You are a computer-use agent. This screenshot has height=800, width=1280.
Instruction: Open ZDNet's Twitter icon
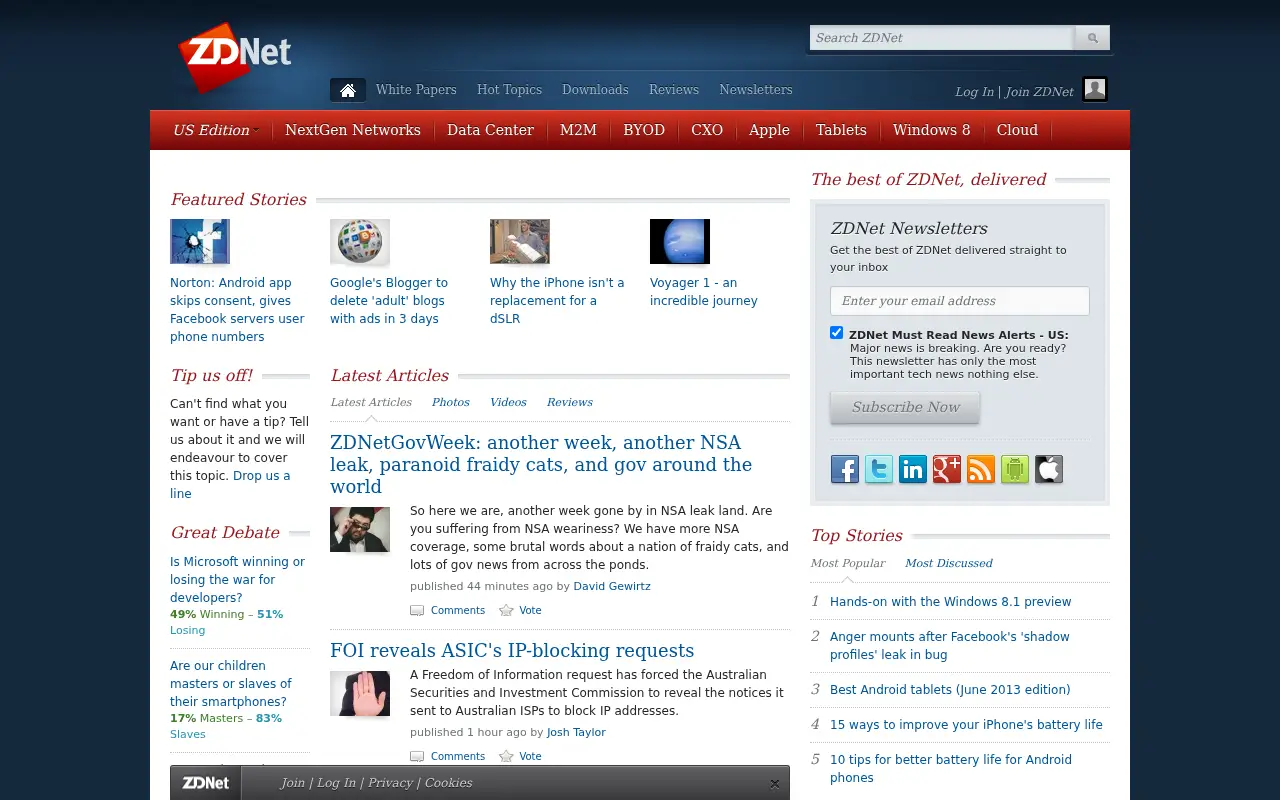click(879, 469)
